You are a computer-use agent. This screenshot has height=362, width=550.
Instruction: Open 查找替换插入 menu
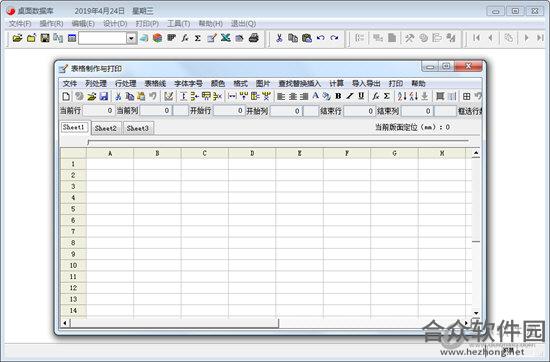tap(300, 83)
